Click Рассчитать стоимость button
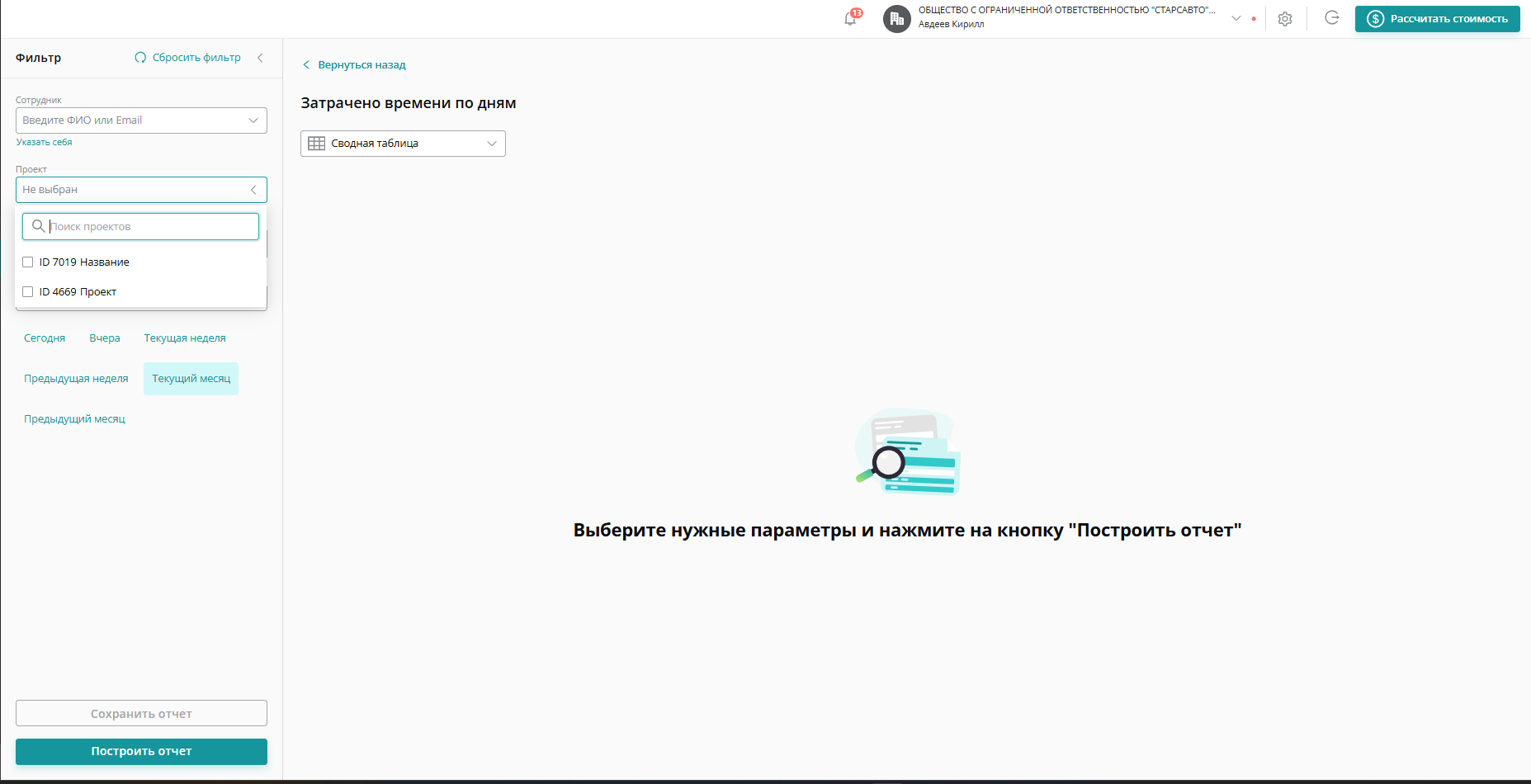 pos(1437,18)
